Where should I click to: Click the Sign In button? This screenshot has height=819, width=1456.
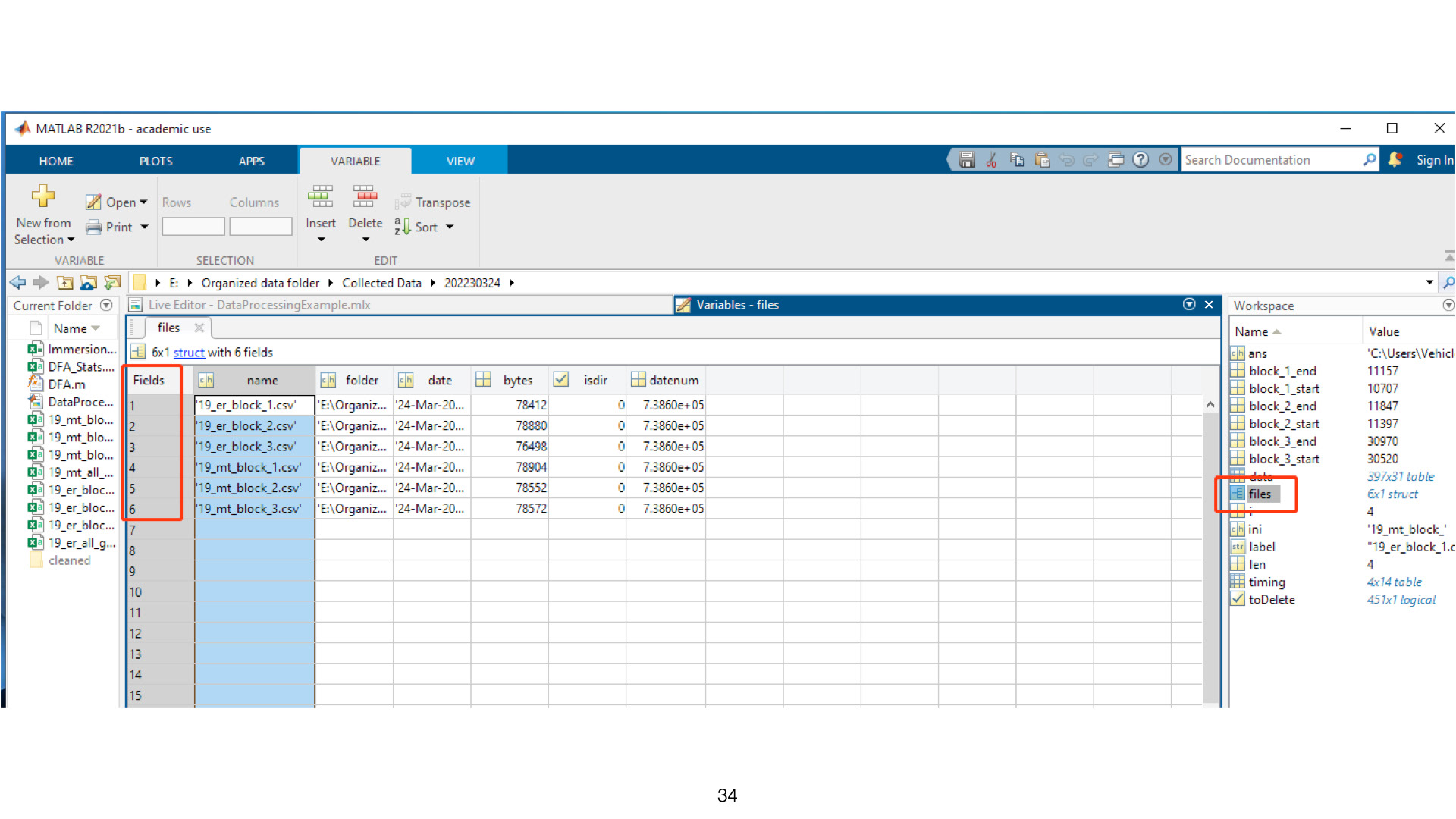[1434, 160]
